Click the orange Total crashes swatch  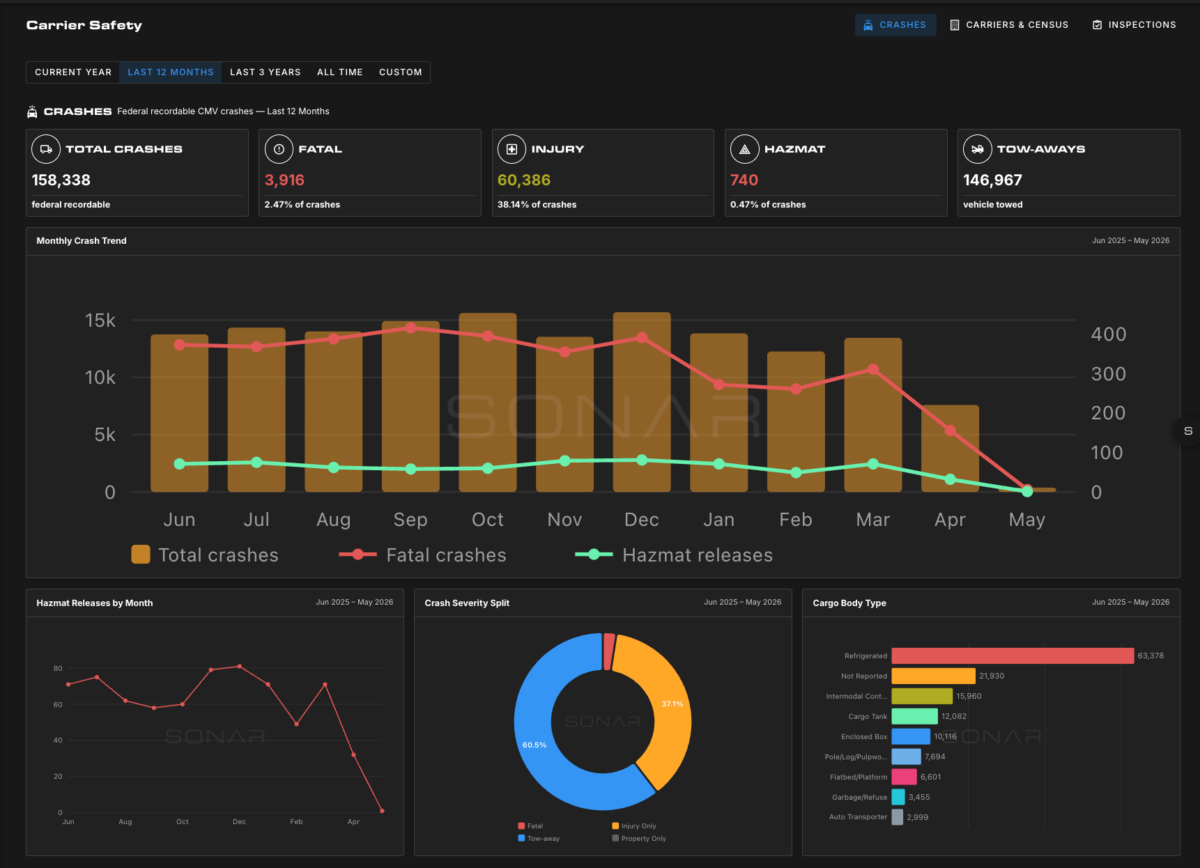(x=141, y=555)
